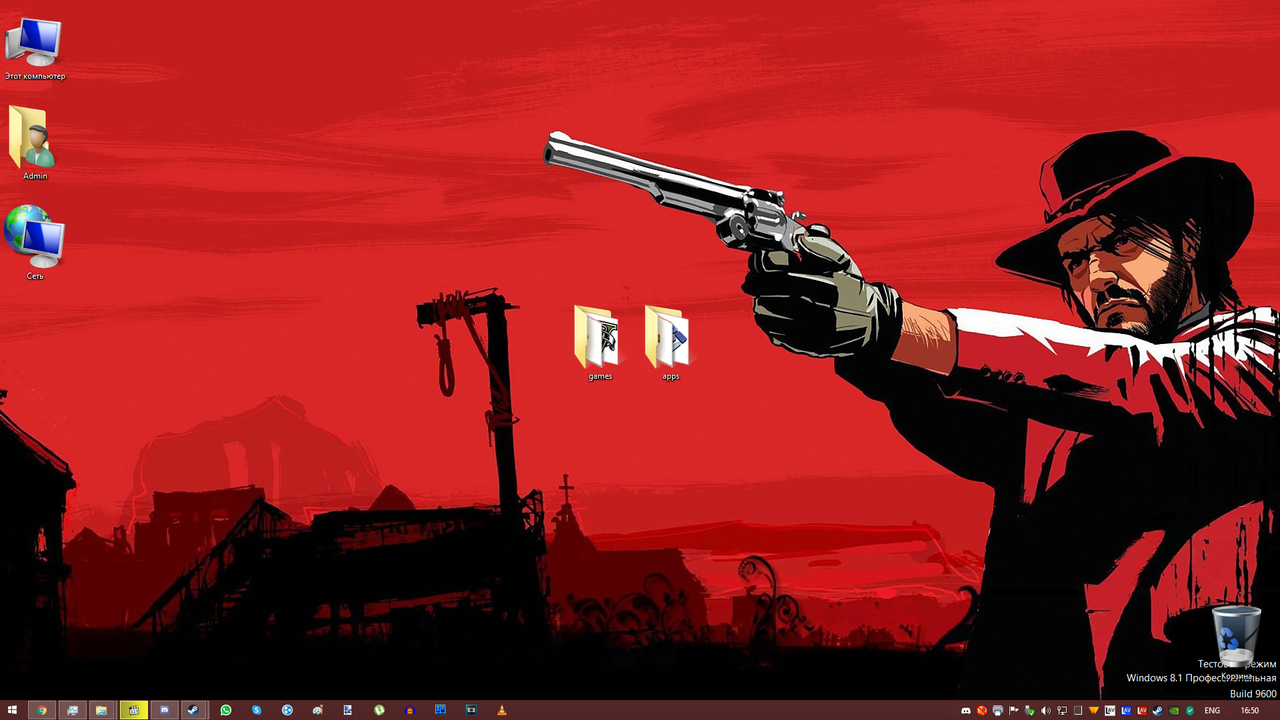
Task: Switch the ENG input language indicator
Action: 1212,711
